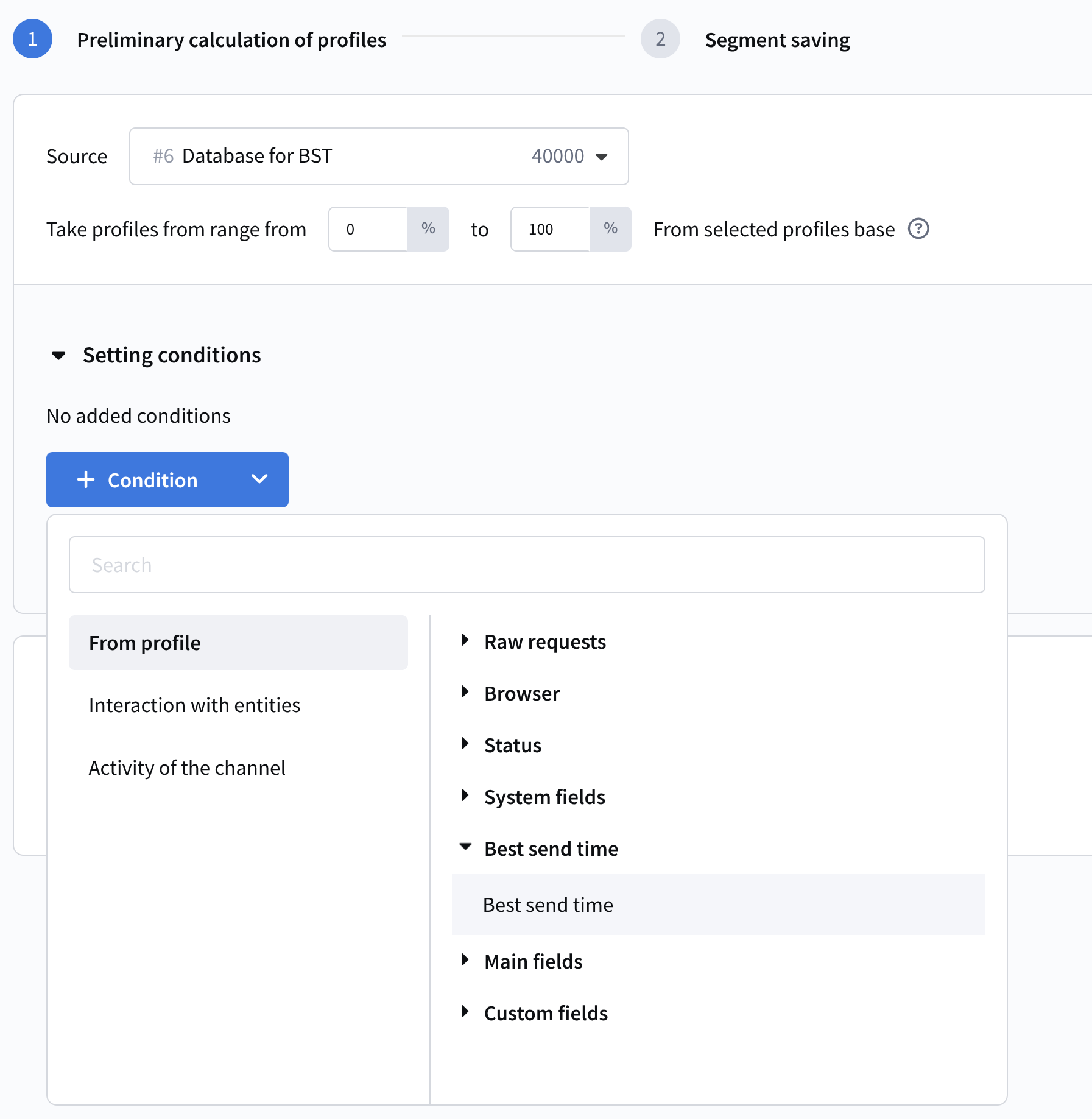This screenshot has height=1119, width=1092.
Task: Expand the Browser group
Action: click(x=465, y=692)
